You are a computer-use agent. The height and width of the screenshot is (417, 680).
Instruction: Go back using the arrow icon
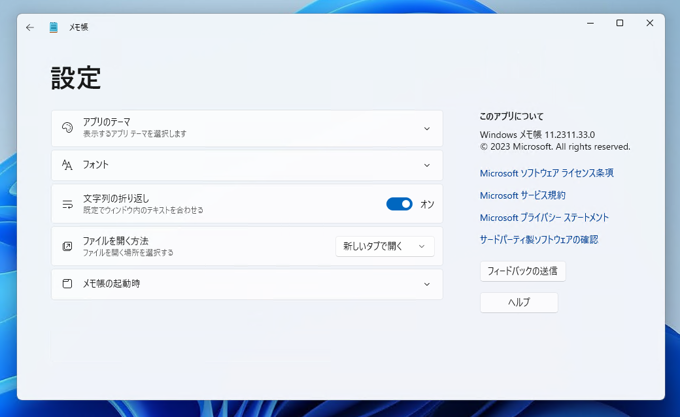[x=29, y=28]
